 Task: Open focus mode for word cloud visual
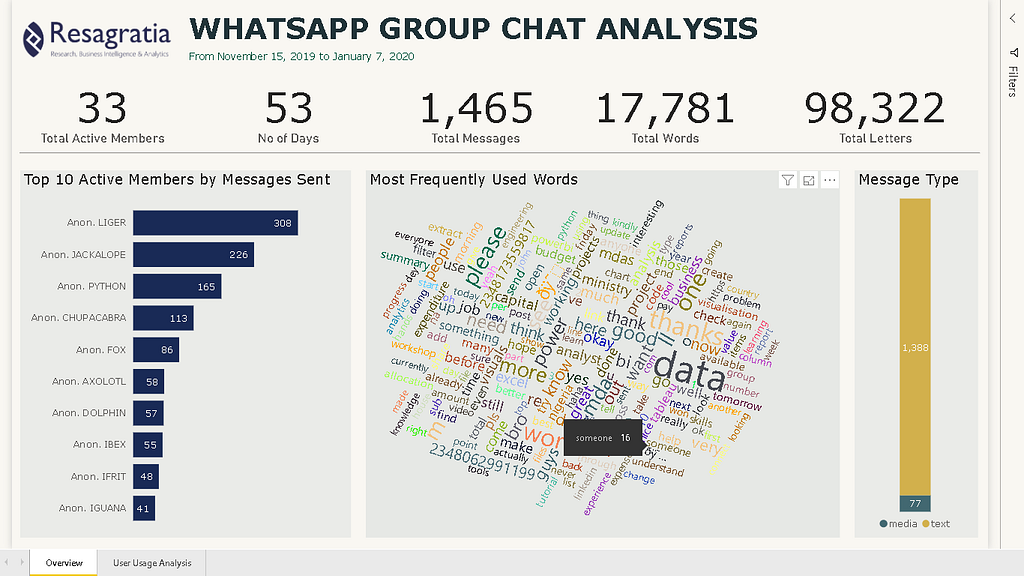click(808, 180)
